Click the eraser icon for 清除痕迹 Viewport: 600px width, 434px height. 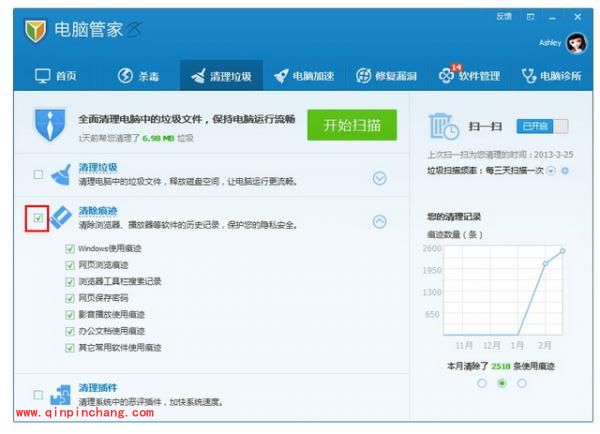61,217
